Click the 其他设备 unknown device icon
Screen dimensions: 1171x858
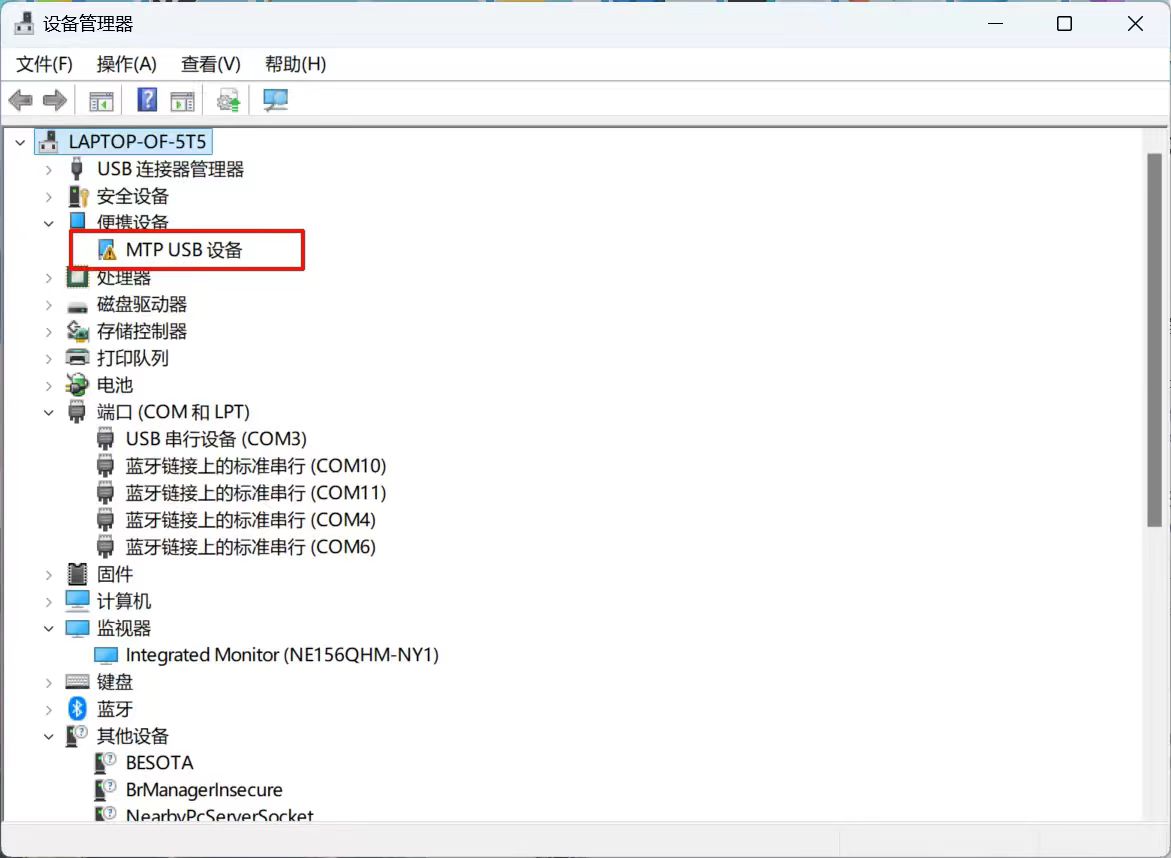click(x=77, y=736)
